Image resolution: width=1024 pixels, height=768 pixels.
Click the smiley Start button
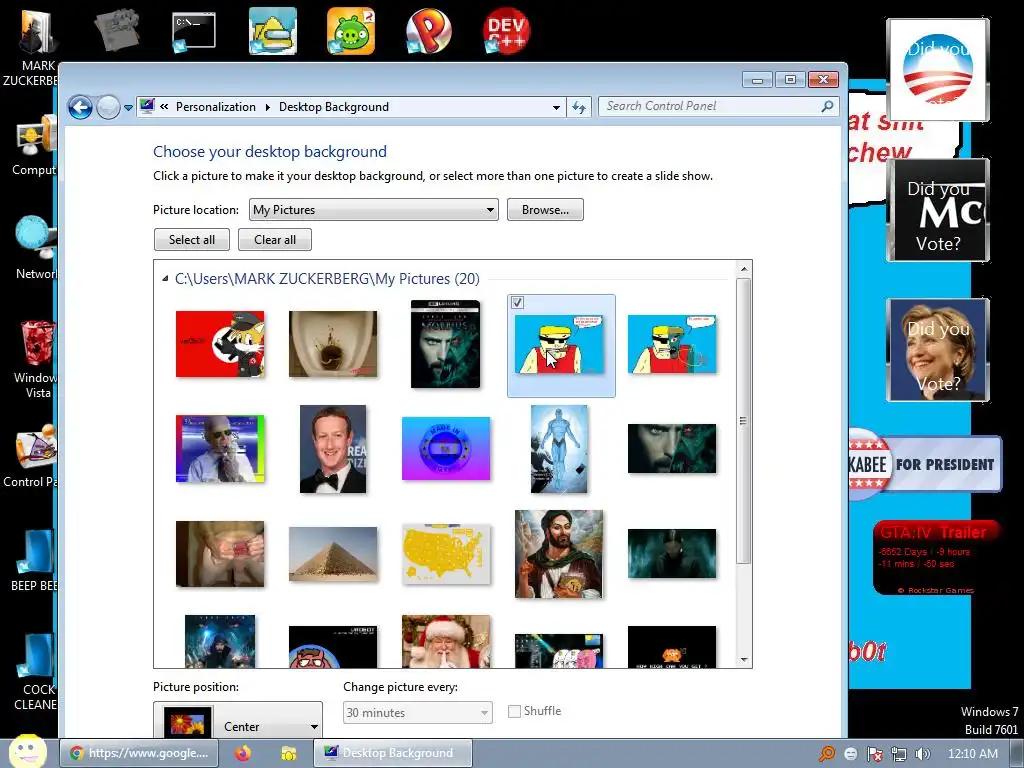[x=27, y=751]
